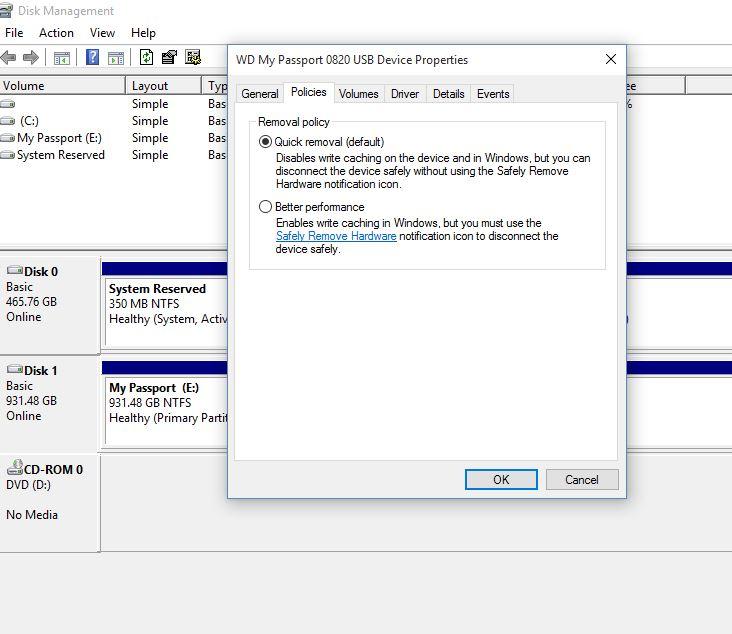Switch to the General tab
This screenshot has width=732, height=634.
click(260, 94)
